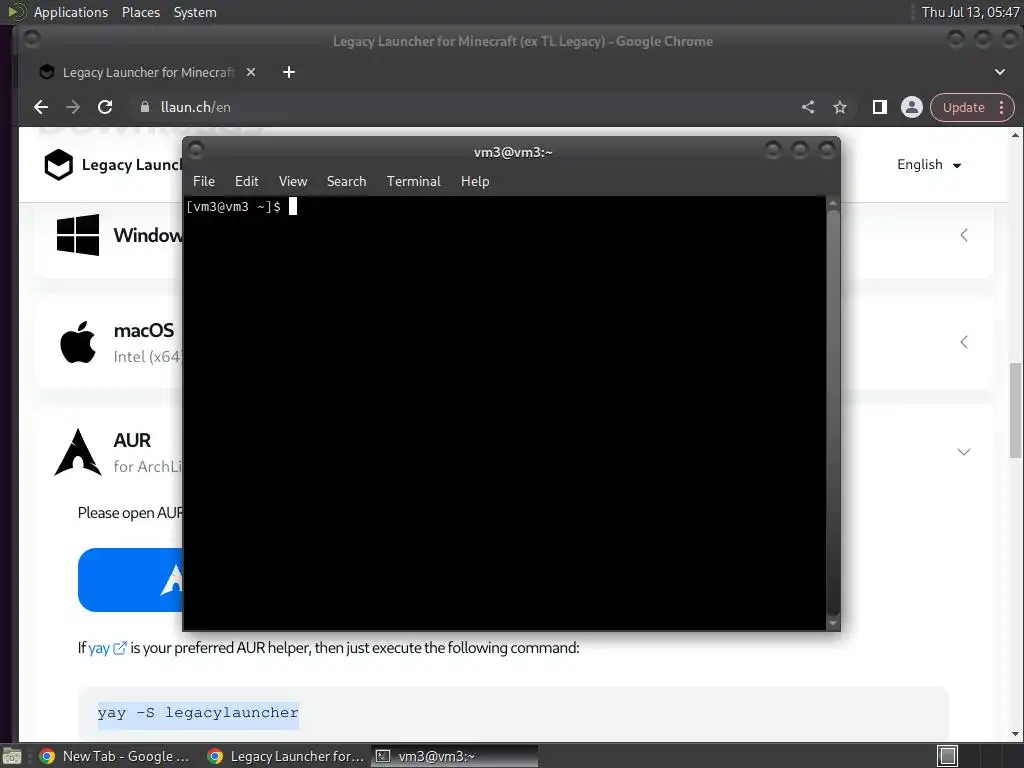The height and width of the screenshot is (768, 1024).
Task: Open the English language dropdown
Action: point(929,165)
